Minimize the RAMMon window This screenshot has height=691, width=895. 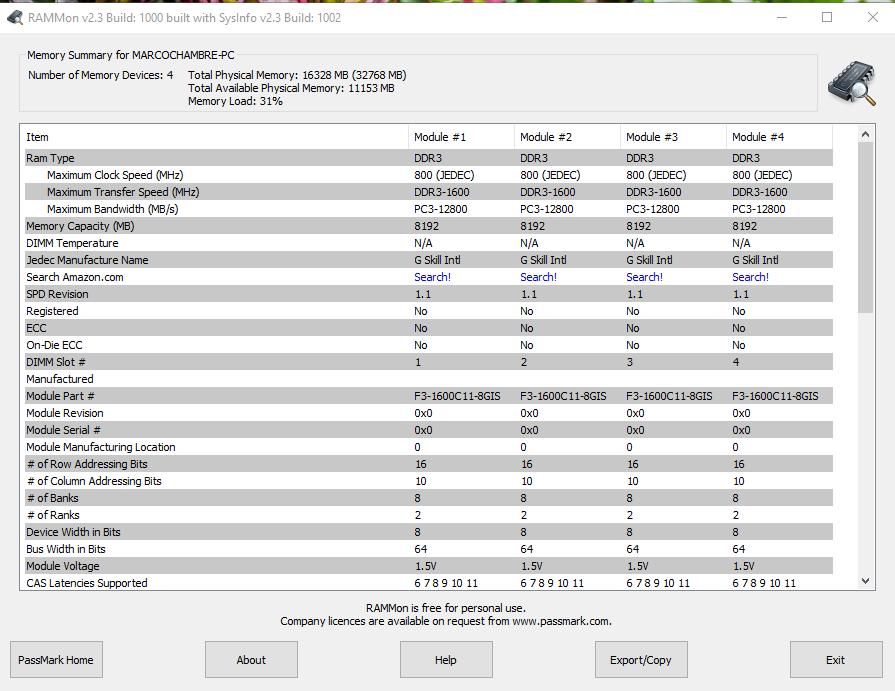[782, 17]
